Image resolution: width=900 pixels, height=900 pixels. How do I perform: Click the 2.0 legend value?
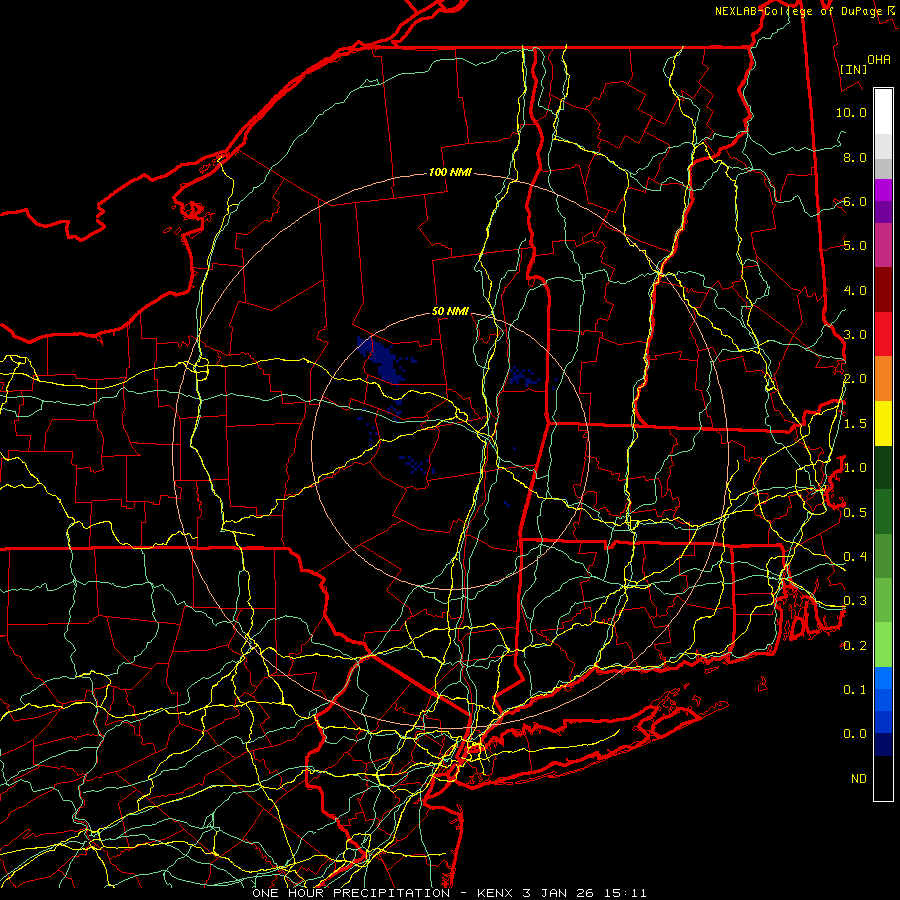coord(855,379)
